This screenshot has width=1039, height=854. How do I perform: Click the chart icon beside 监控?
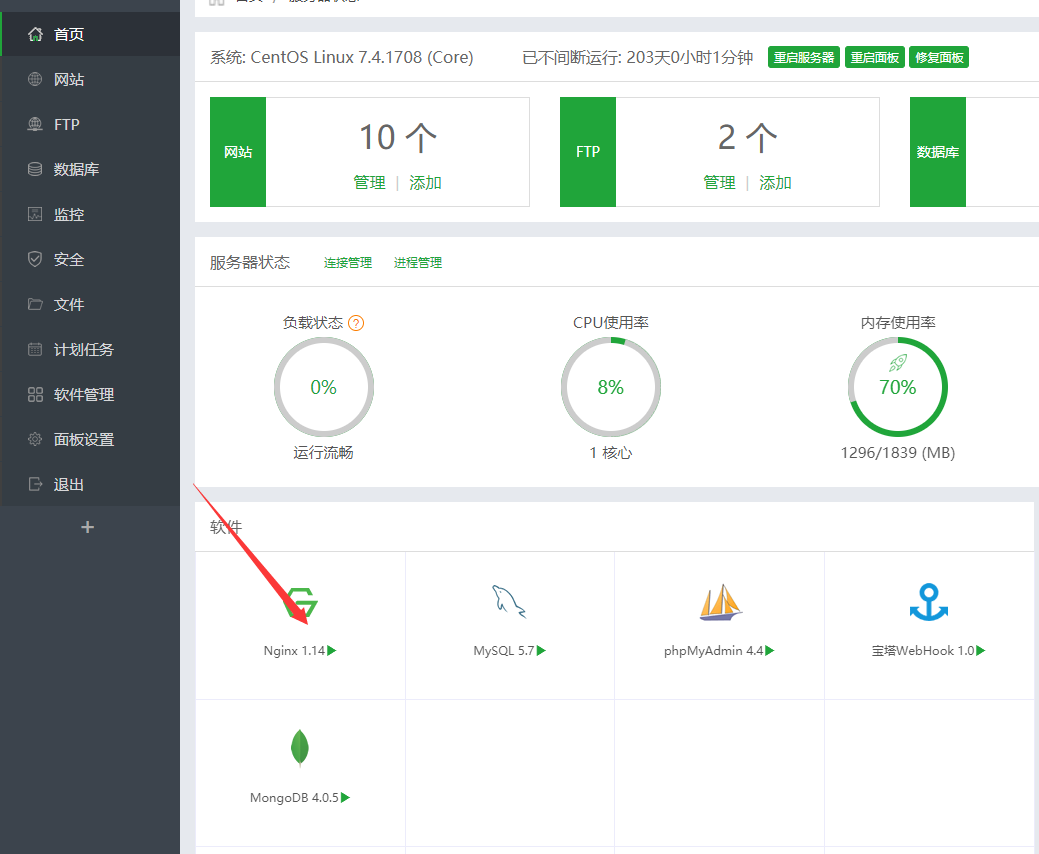pos(35,214)
